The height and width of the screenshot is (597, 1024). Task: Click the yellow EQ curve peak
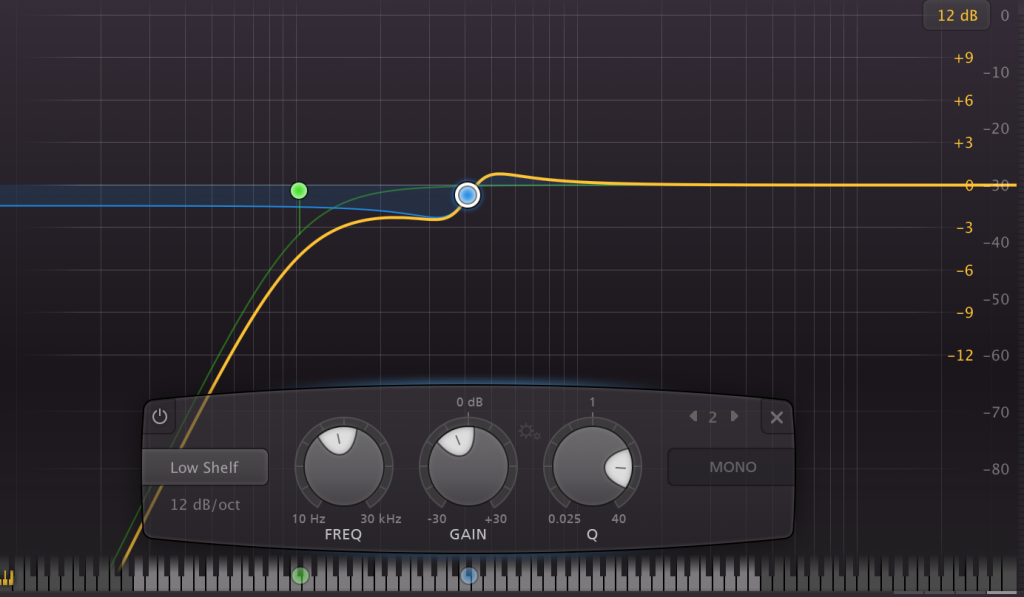click(x=499, y=174)
